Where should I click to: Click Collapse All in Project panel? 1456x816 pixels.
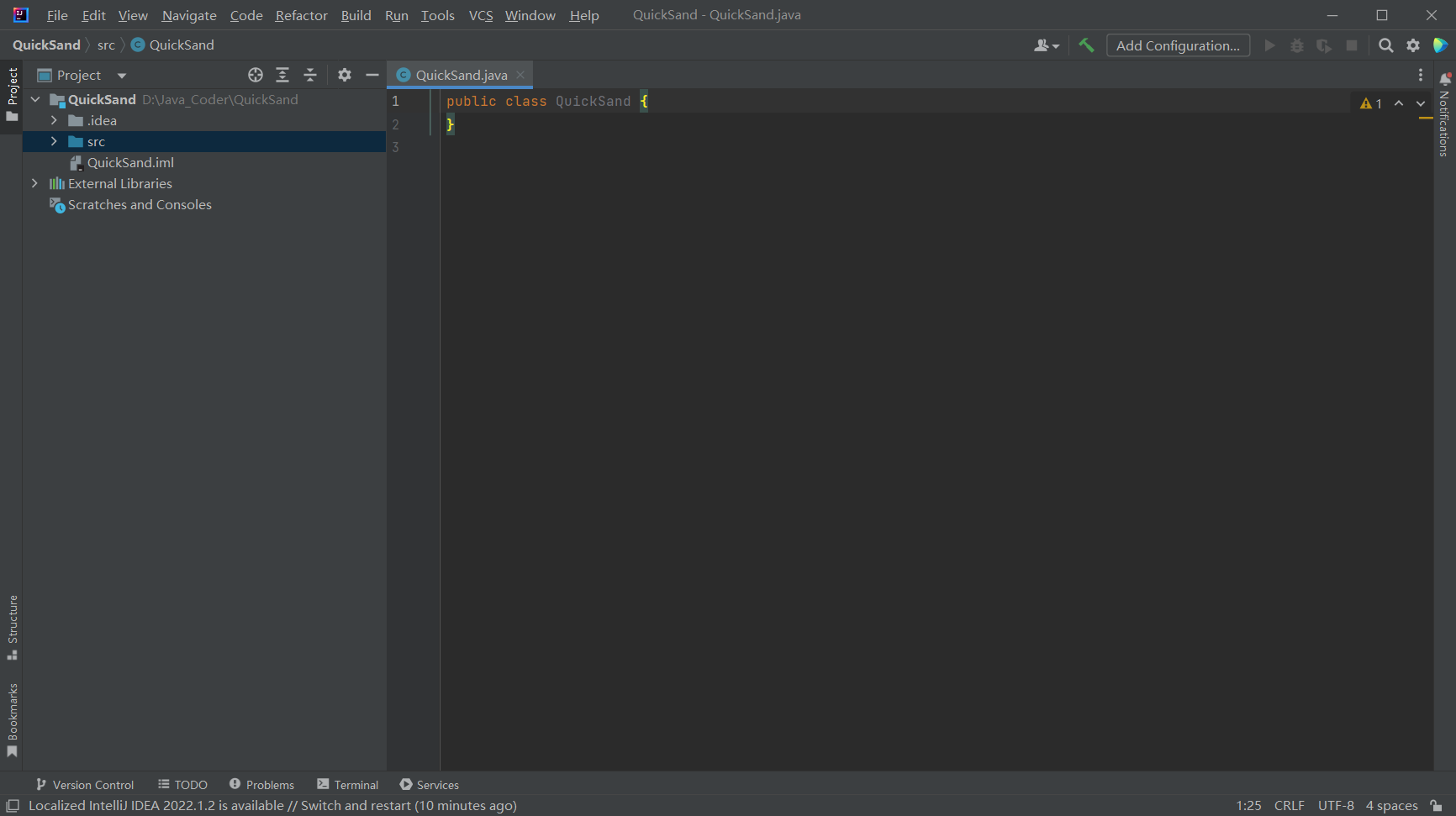(310, 75)
